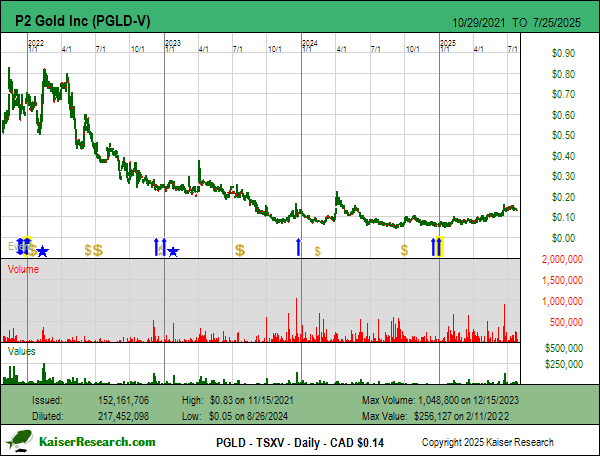Click the gold dollar sign just after 2022 start
600x456 pixels.
pos(34,251)
